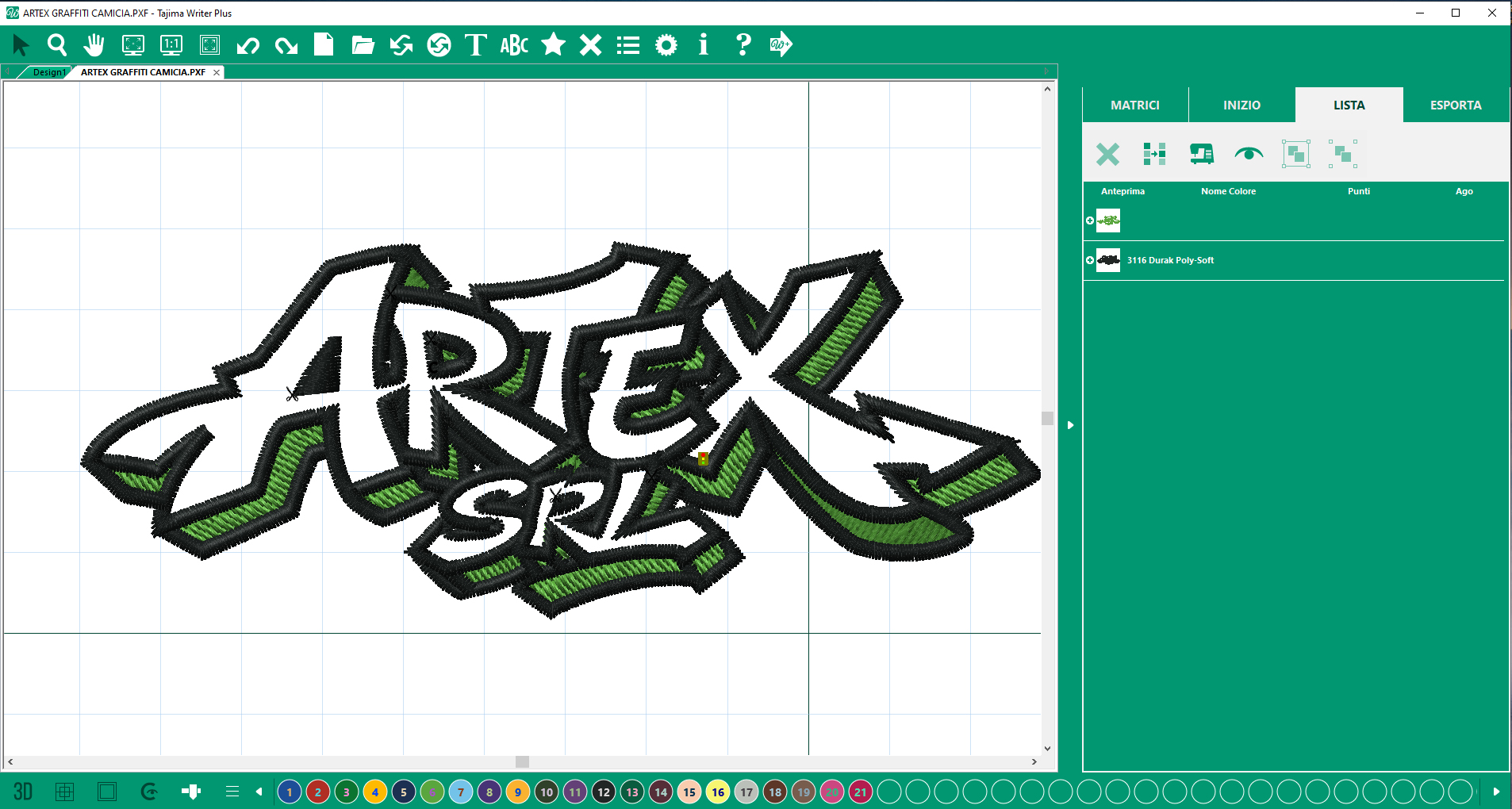The image size is (1512, 809).
Task: Toggle the 3D stitch view
Action: (x=23, y=792)
